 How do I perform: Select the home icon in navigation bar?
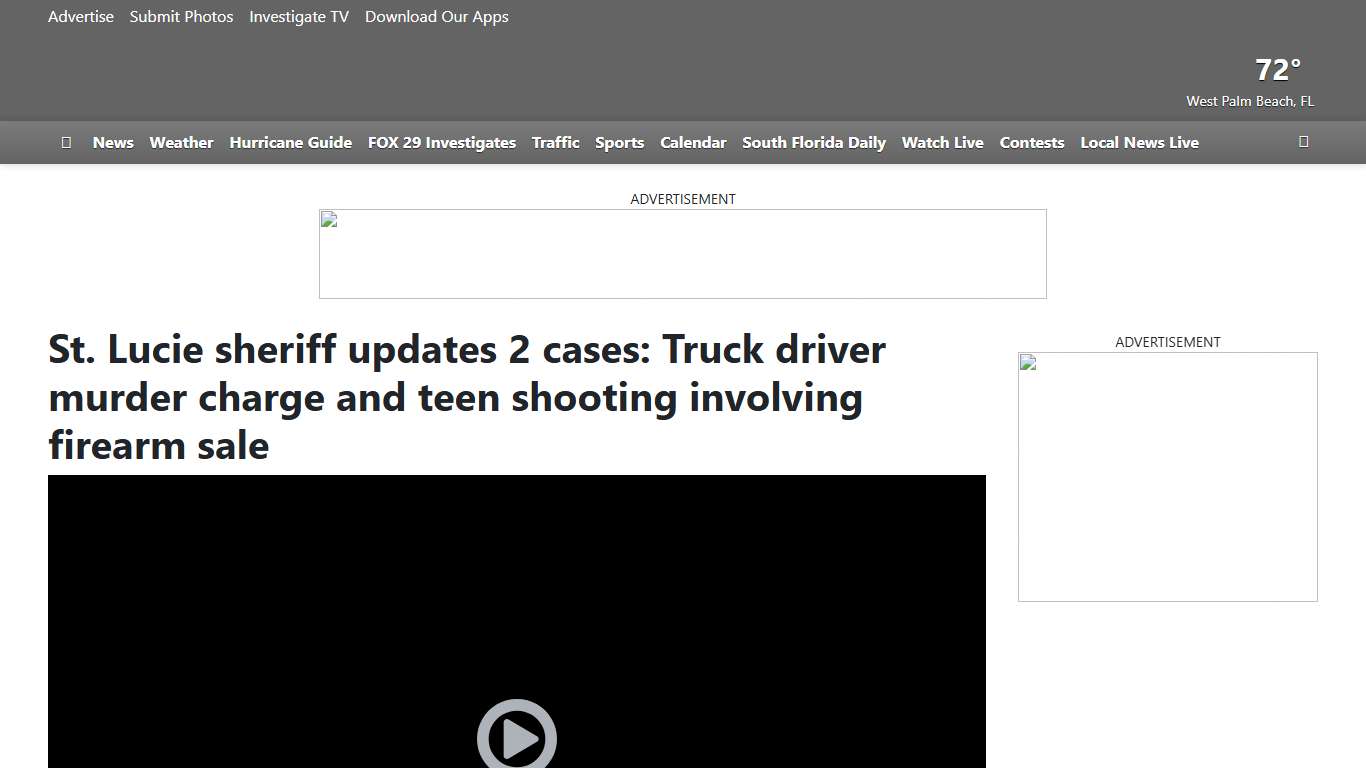tap(66, 142)
